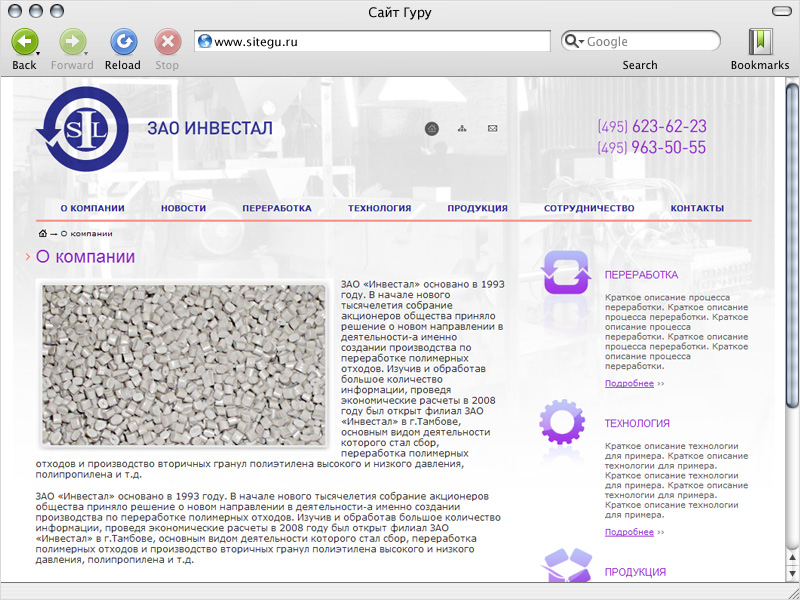Click the ЗАО ИНВЕСТАЛ company name
The width and height of the screenshot is (800, 600).
coord(210,128)
